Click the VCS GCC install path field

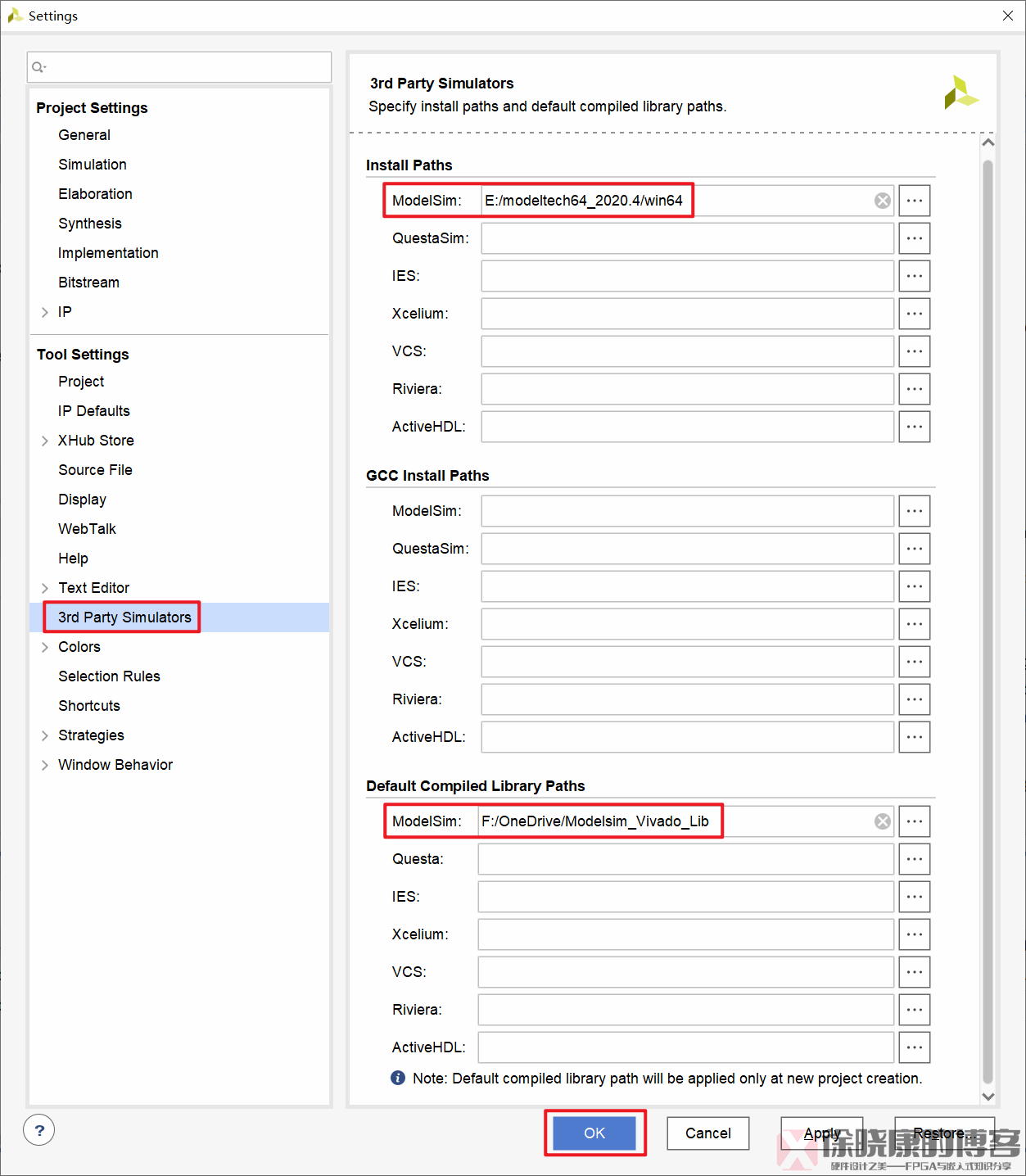(688, 662)
